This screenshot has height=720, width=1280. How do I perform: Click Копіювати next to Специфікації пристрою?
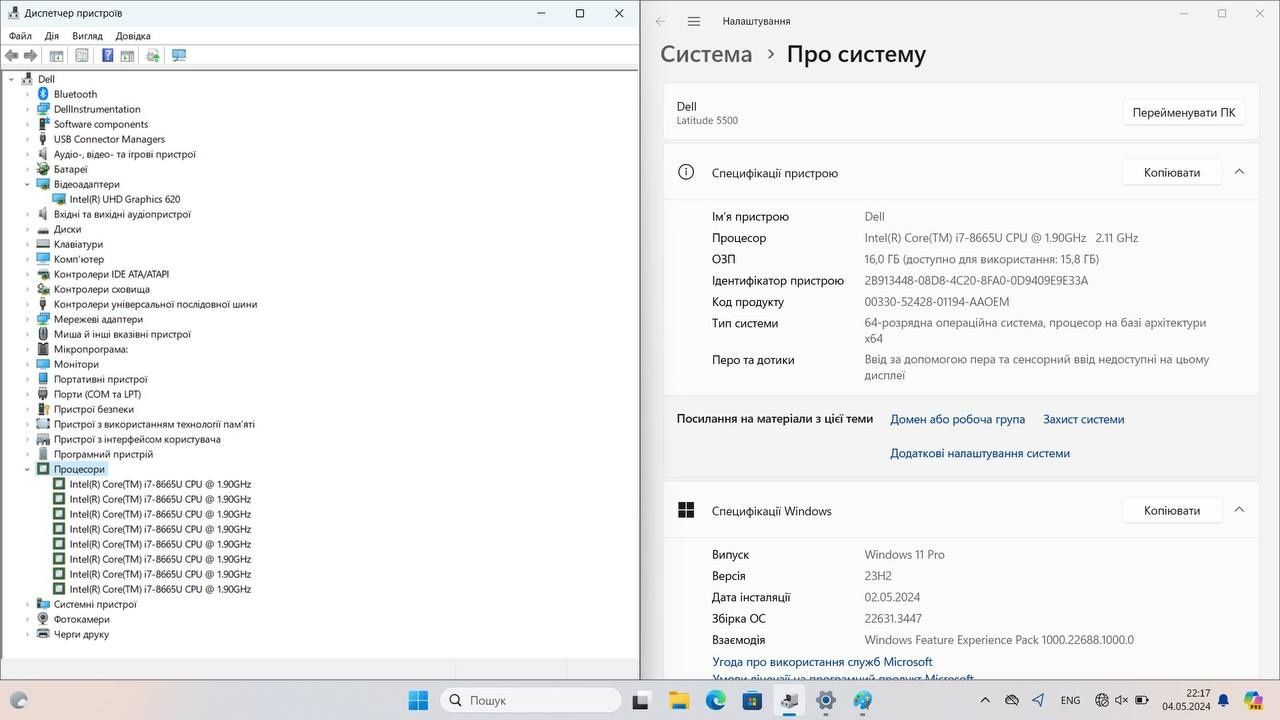point(1172,172)
